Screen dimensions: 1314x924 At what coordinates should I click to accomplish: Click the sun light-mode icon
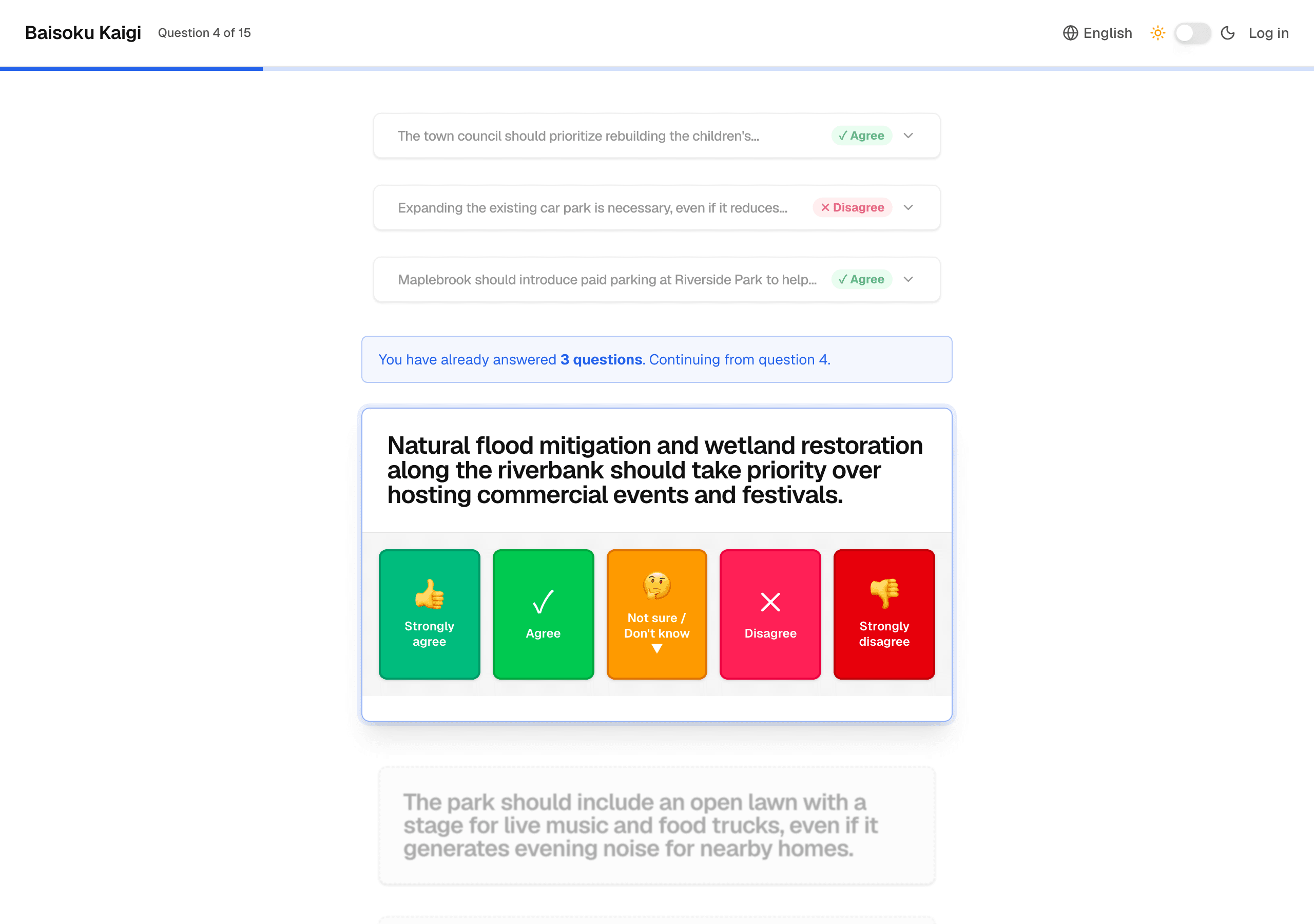1158,33
